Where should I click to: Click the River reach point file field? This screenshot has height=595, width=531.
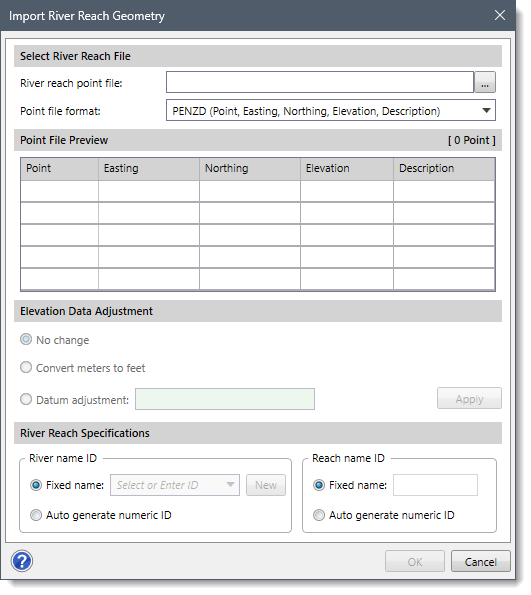[320, 82]
